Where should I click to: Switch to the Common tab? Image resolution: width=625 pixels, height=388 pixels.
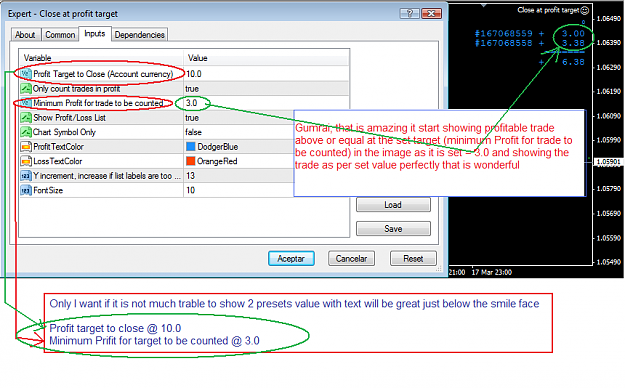(60, 35)
